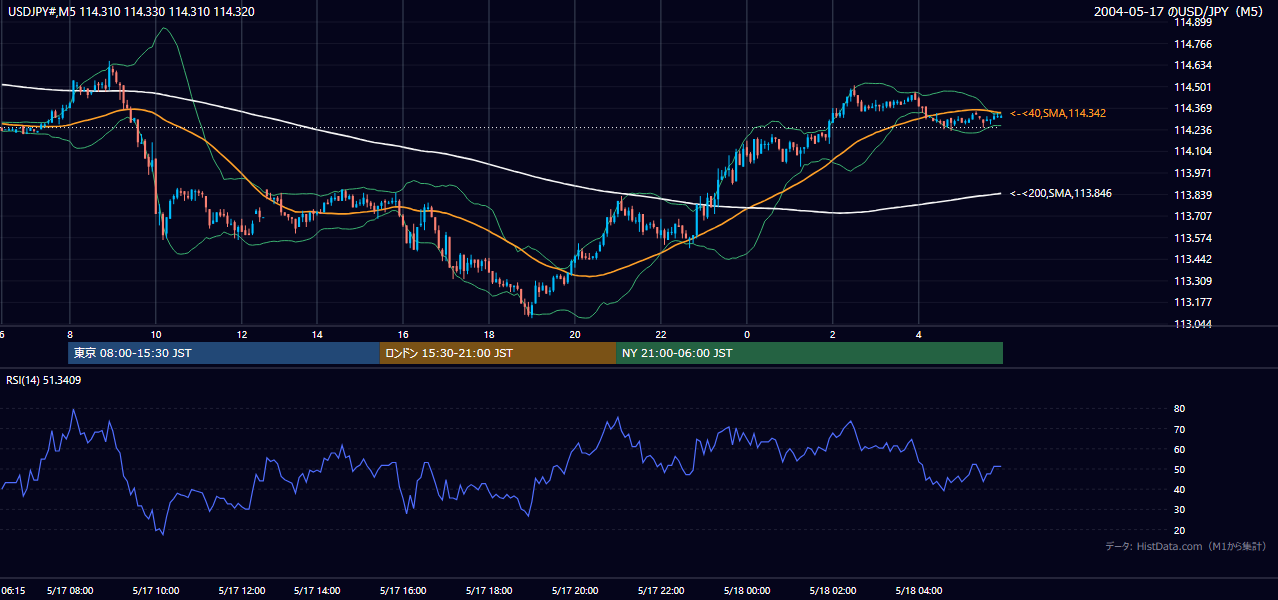Click price level 114.501 on the axis
The height and width of the screenshot is (600, 1278).
(x=1193, y=87)
